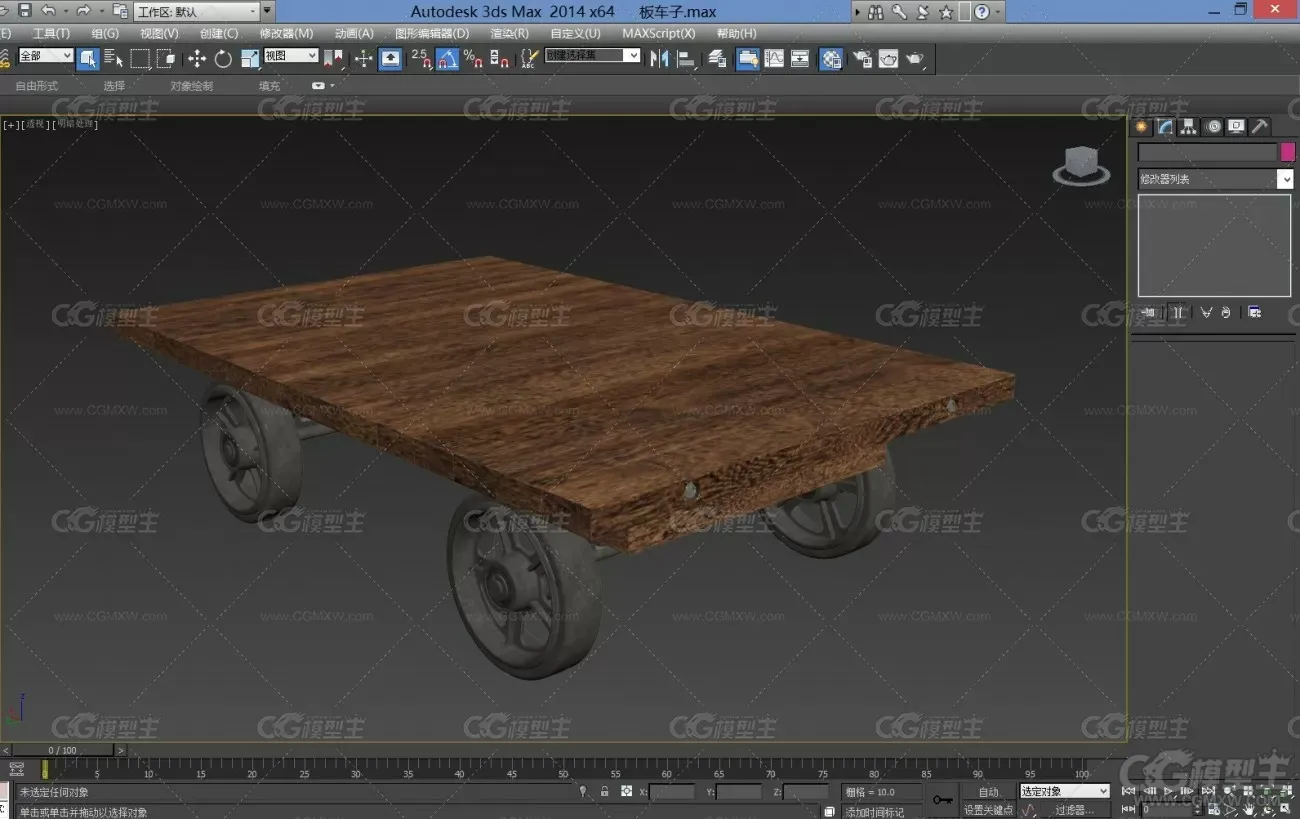
Task: Open the 创建选择集 named selection dropdown
Action: pos(592,56)
